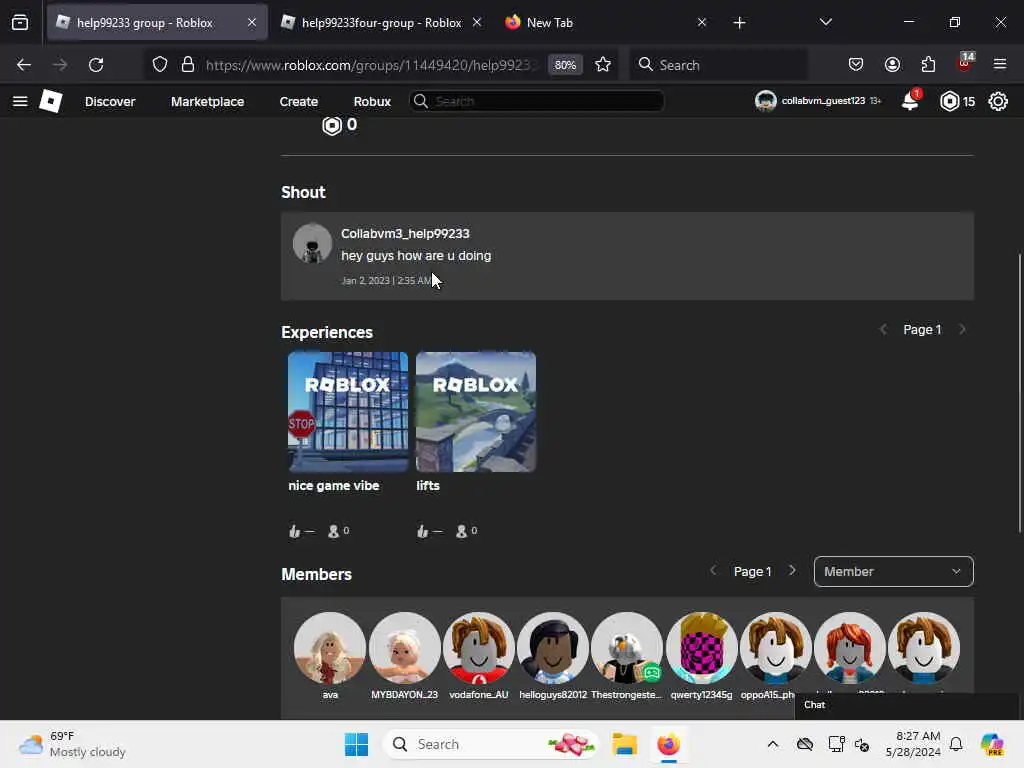Close the help99233 group tab

252,23
